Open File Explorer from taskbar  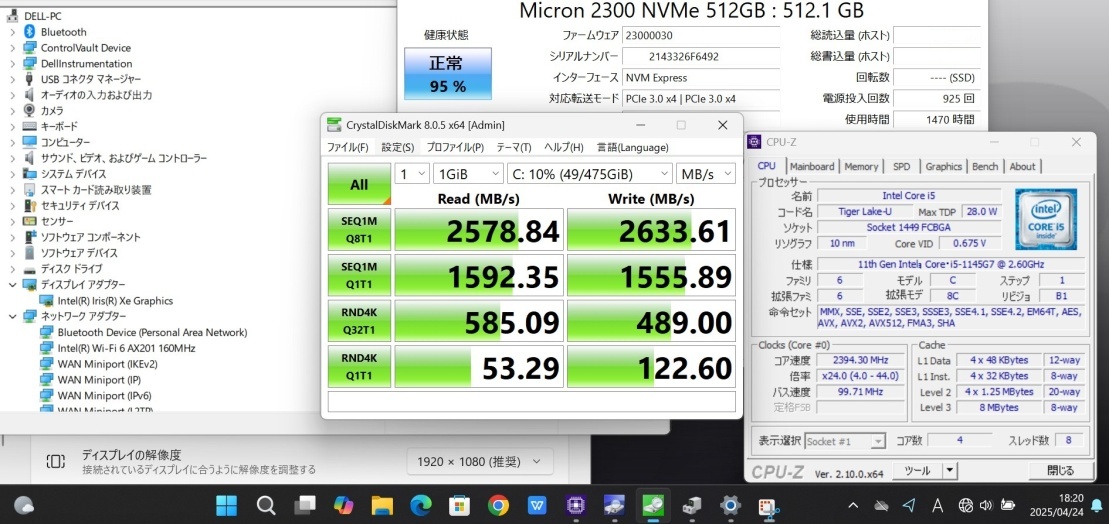pyautogui.click(x=382, y=506)
